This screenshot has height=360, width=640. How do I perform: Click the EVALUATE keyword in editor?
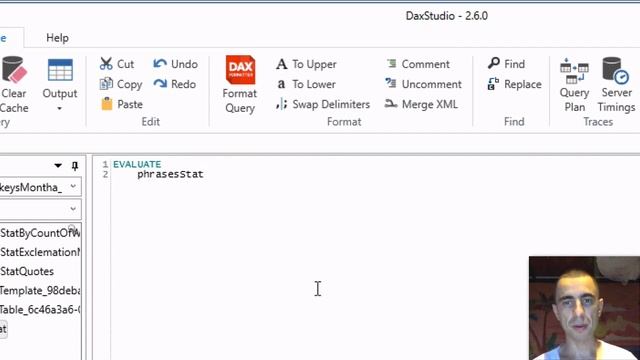(x=137, y=164)
